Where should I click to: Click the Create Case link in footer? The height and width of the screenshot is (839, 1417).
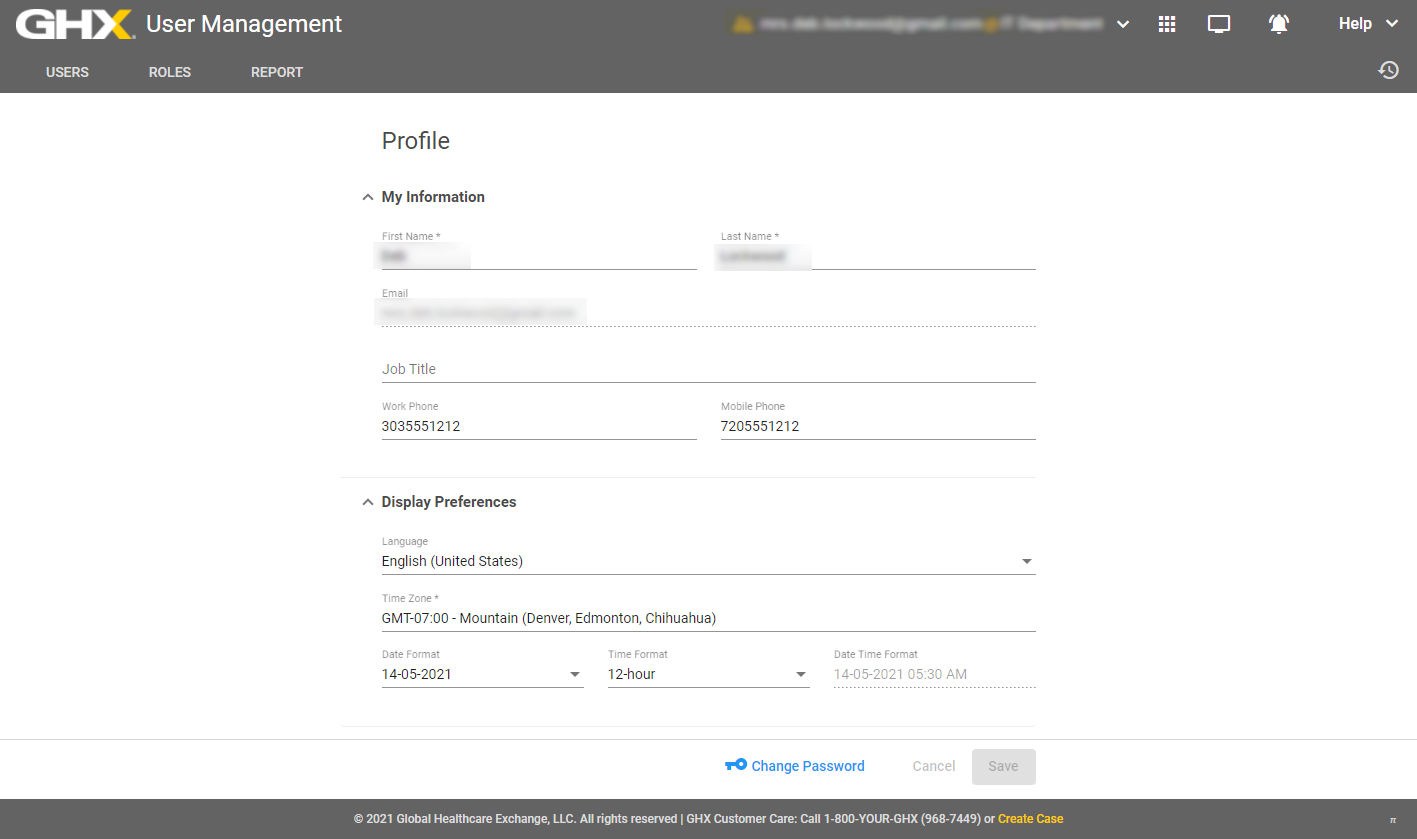click(x=1030, y=819)
